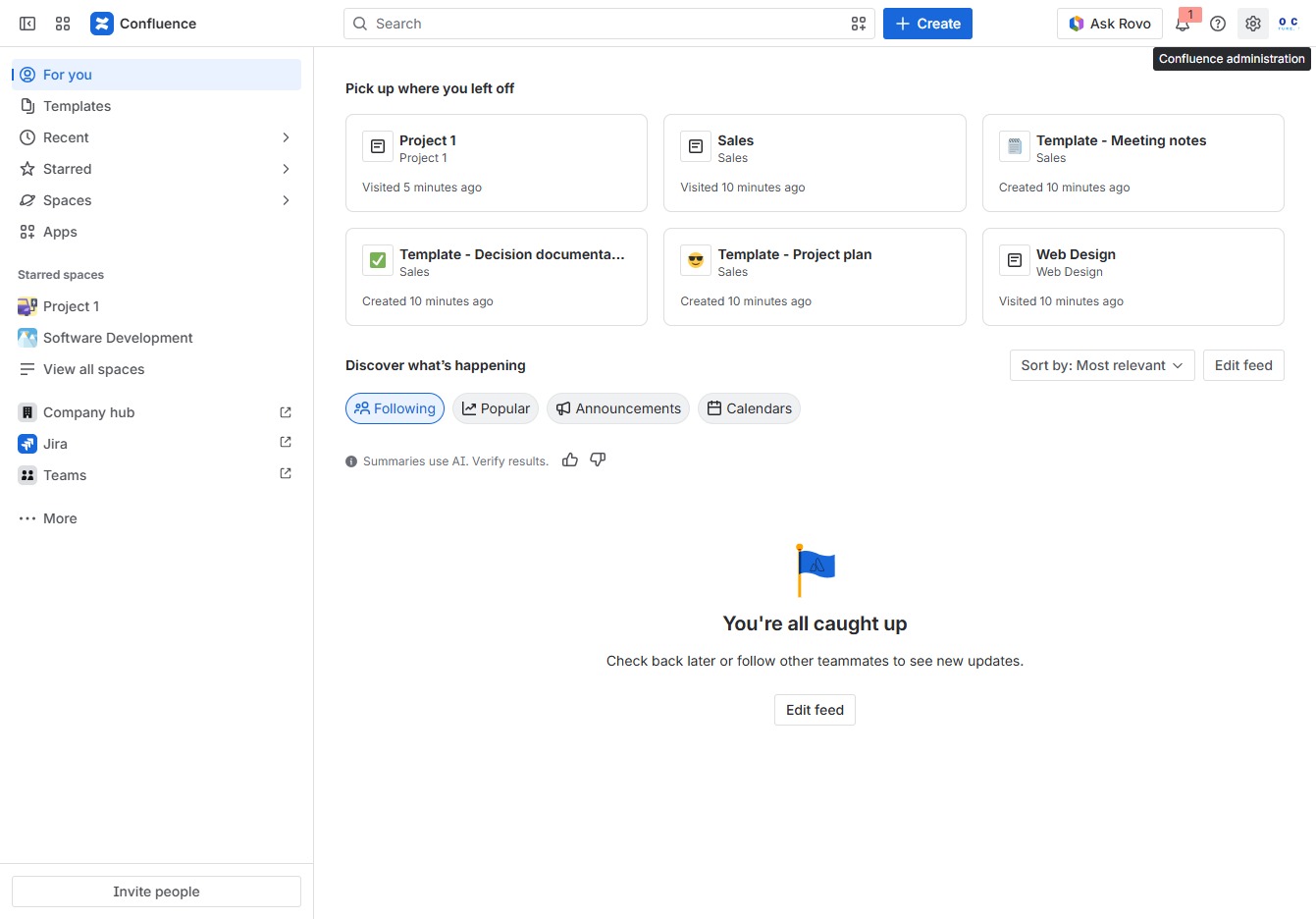1316x919 pixels.
Task: Click the Invite people button
Action: click(156, 892)
